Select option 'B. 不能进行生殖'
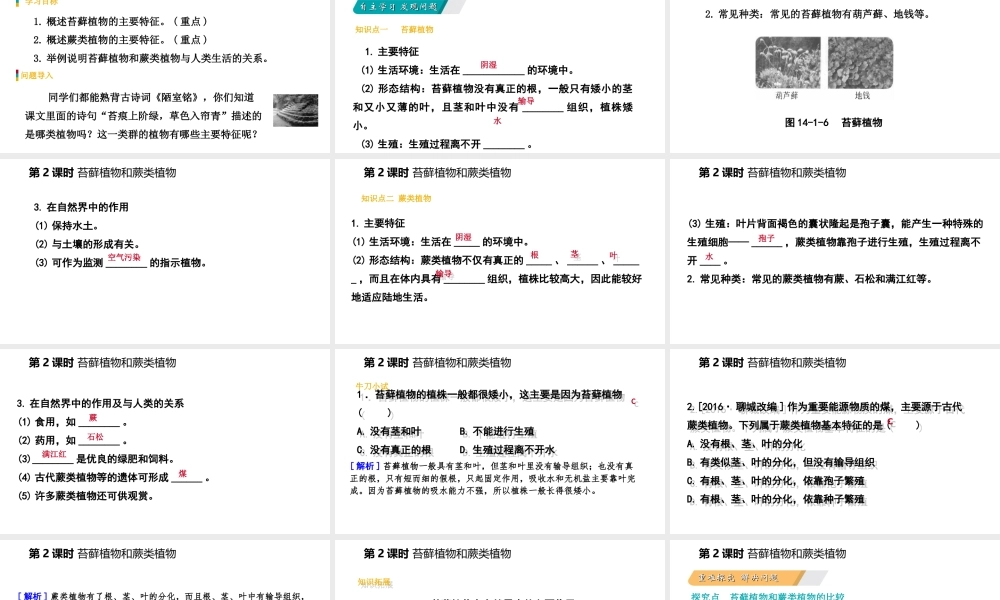The image size is (1000, 600). 497,432
